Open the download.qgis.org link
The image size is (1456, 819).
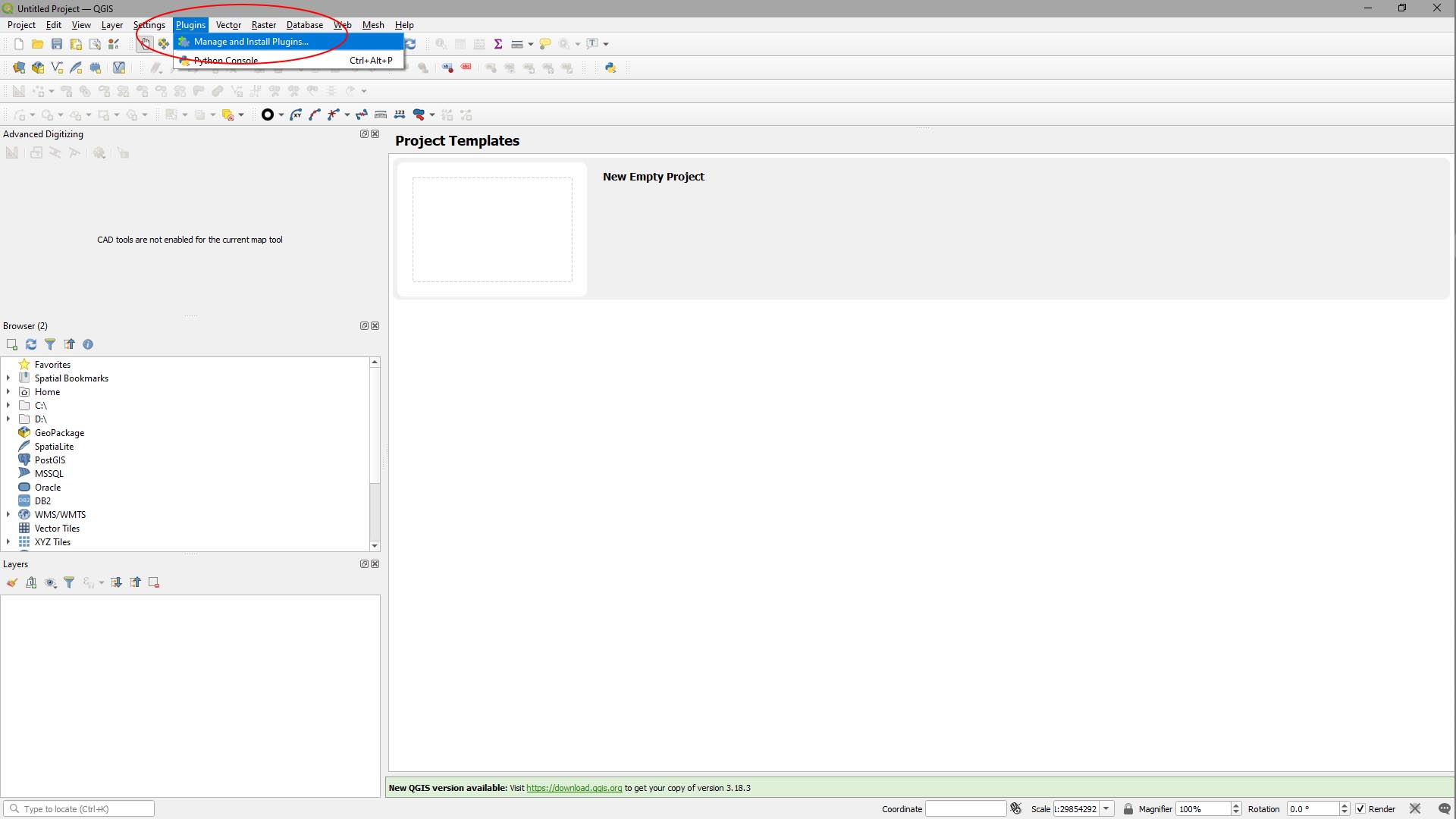coord(574,788)
